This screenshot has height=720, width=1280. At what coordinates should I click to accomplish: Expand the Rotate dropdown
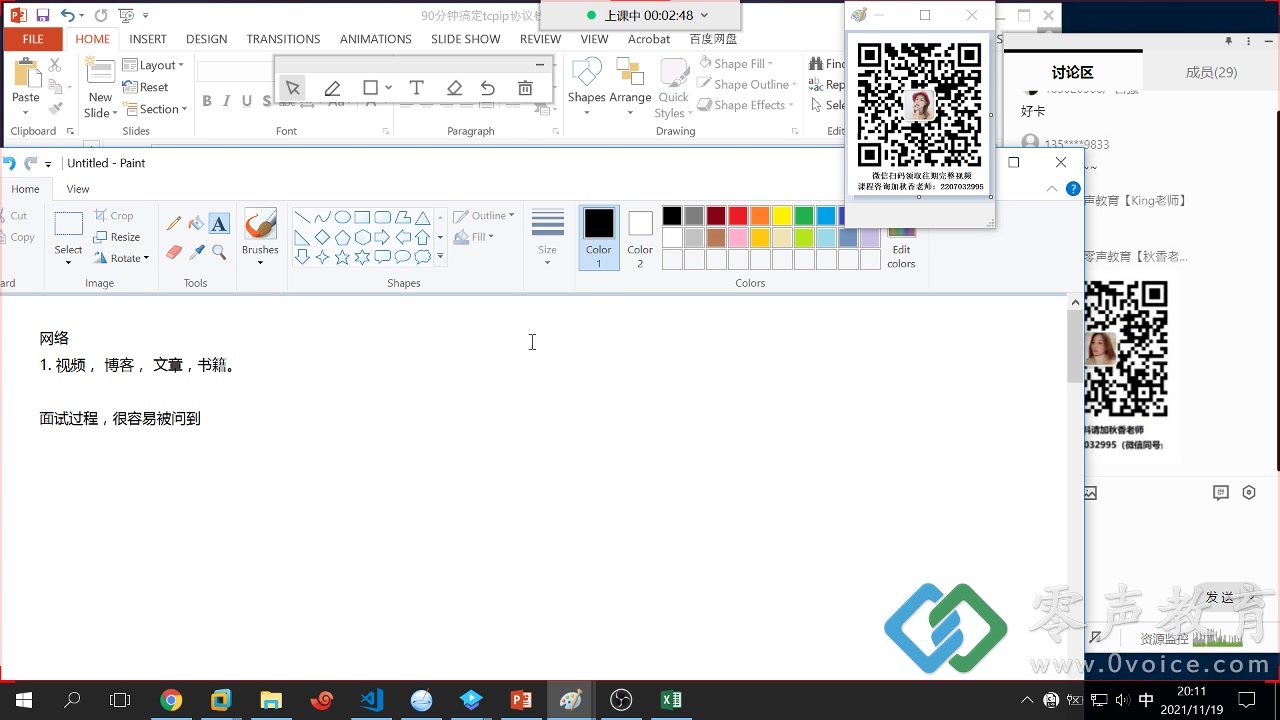pyautogui.click(x=122, y=258)
